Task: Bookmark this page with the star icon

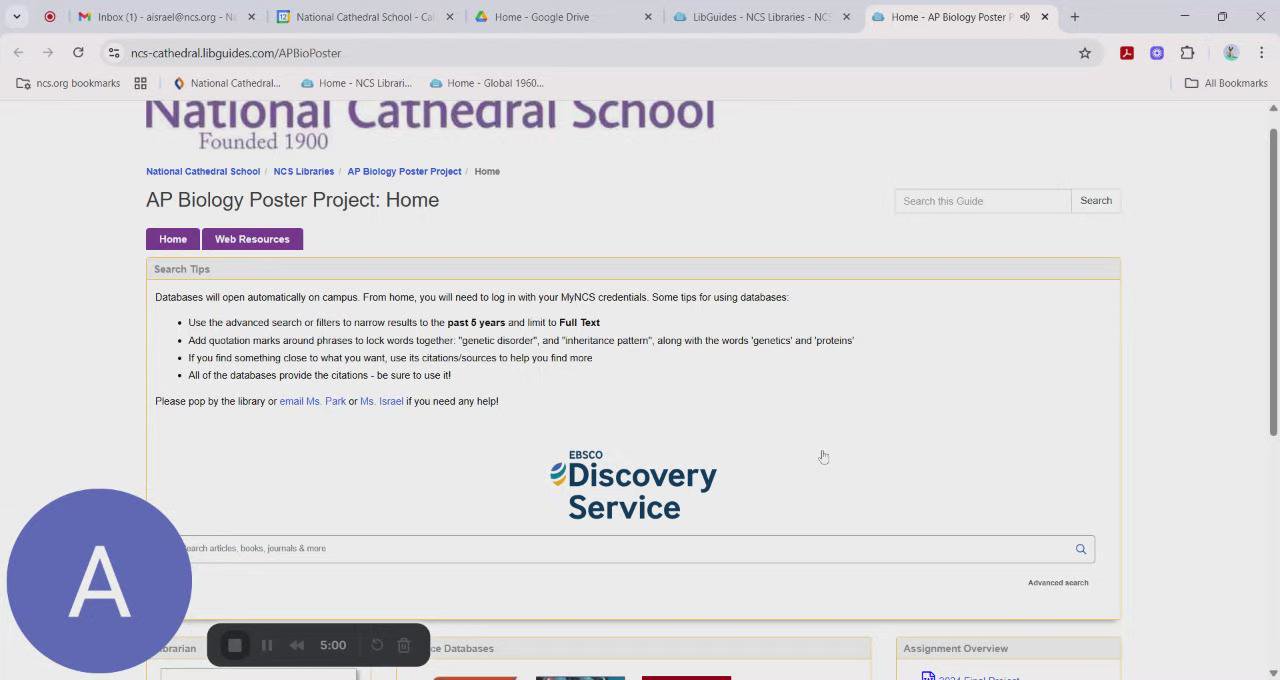Action: [x=1085, y=53]
